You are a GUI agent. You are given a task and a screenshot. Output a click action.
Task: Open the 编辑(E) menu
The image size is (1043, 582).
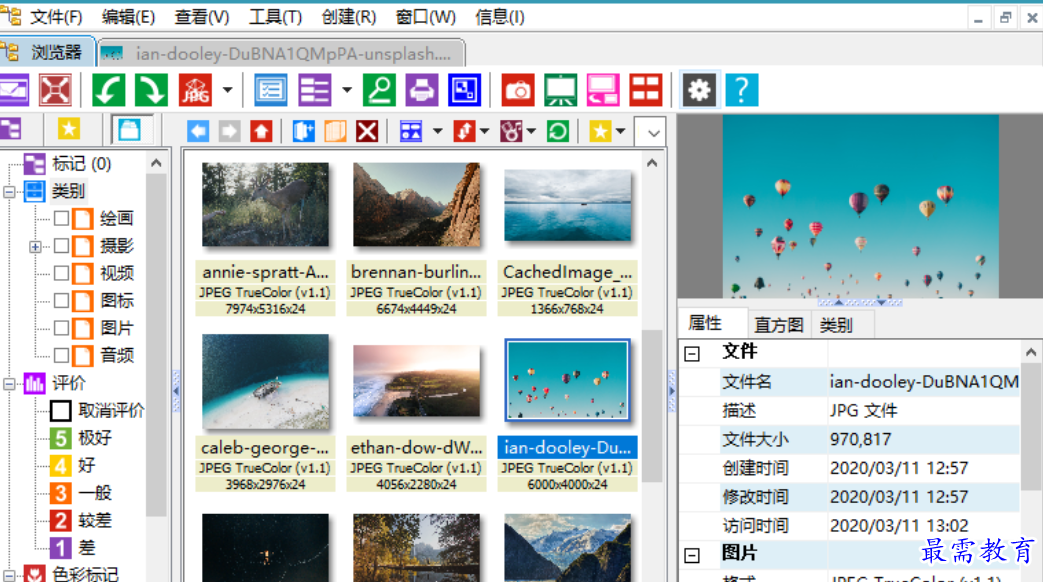[x=128, y=17]
